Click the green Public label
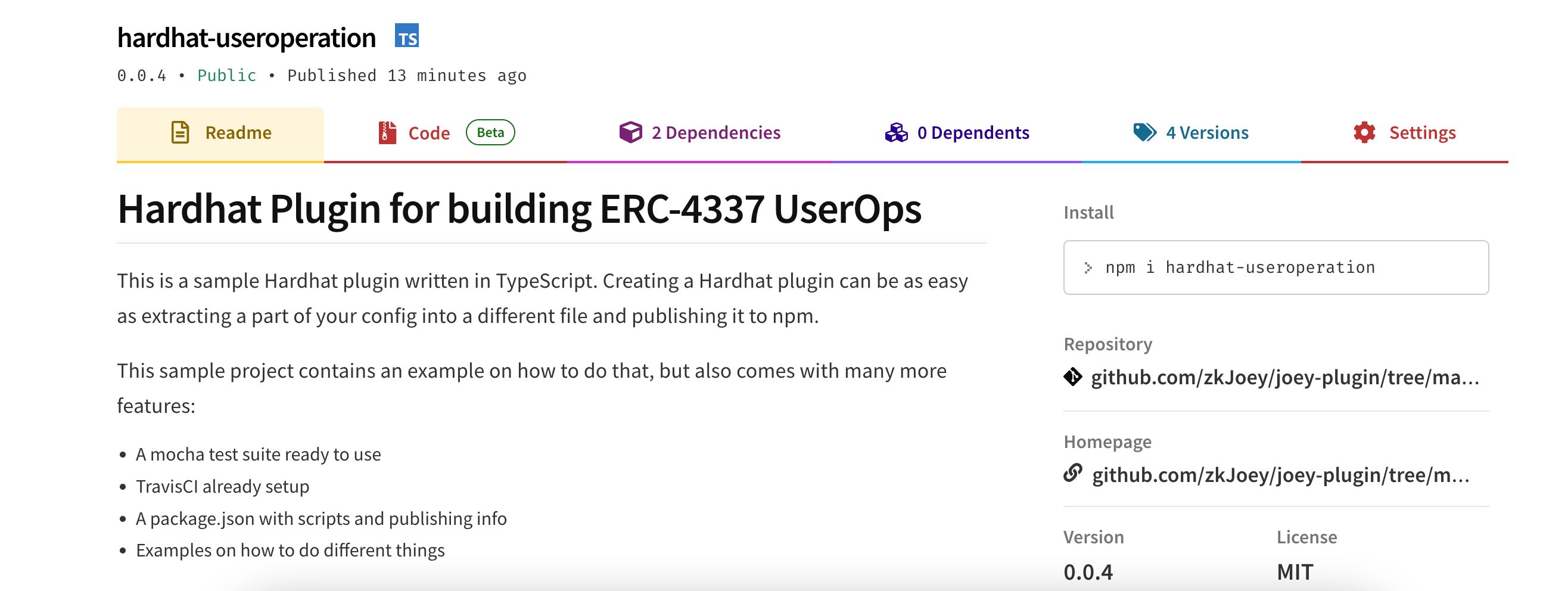Screen dimensions: 1568x591 226,76
